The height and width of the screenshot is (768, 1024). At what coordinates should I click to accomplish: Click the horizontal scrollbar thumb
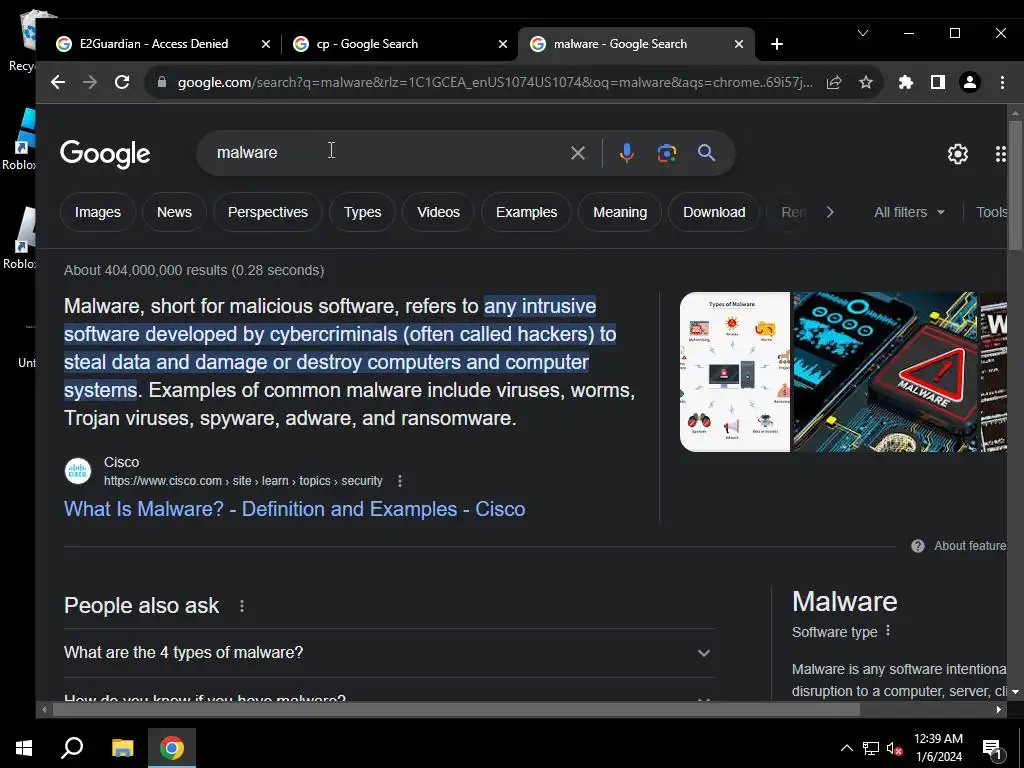coord(456,709)
